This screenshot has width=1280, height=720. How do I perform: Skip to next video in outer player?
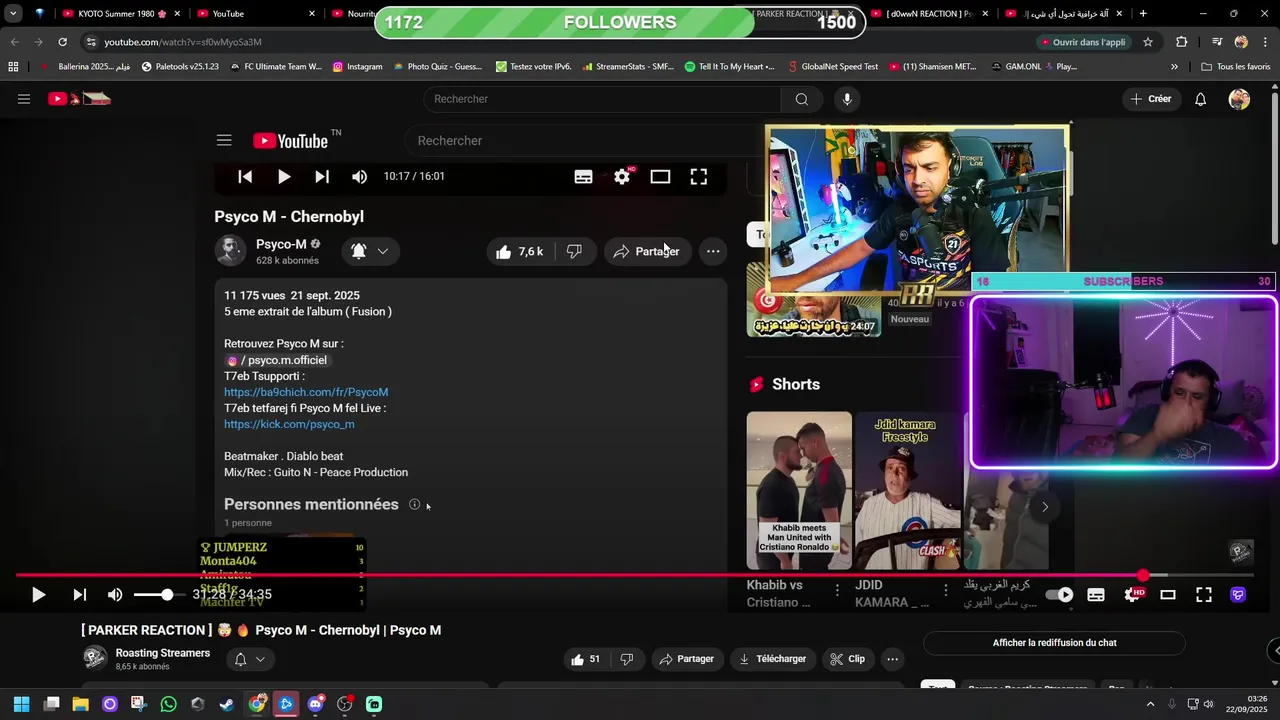click(x=79, y=595)
